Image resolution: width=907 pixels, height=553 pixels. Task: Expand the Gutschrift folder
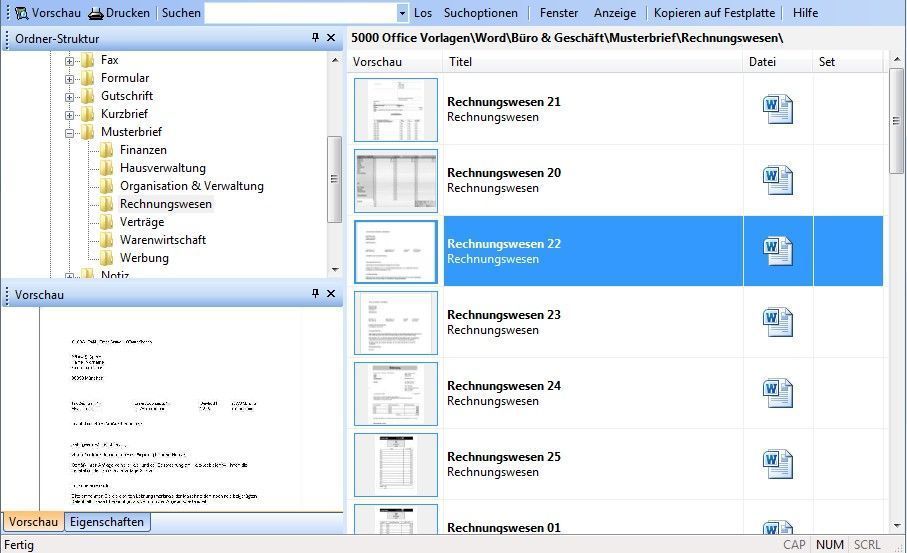point(70,96)
